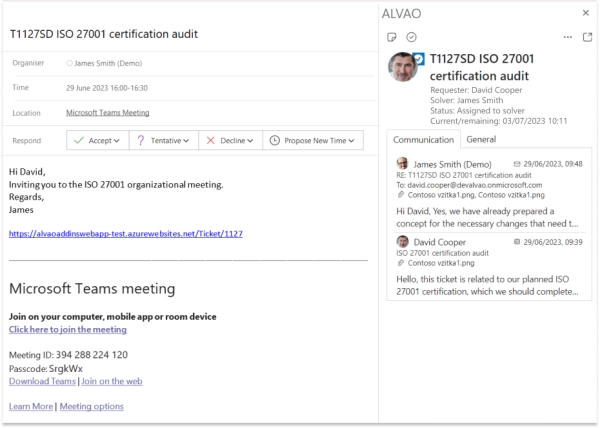
Task: Open the Microsoft Teams Meeting location link
Action: (x=108, y=112)
